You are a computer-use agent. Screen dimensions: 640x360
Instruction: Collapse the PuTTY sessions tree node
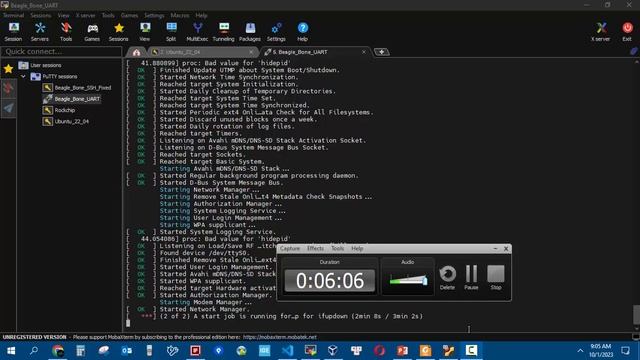[23, 76]
